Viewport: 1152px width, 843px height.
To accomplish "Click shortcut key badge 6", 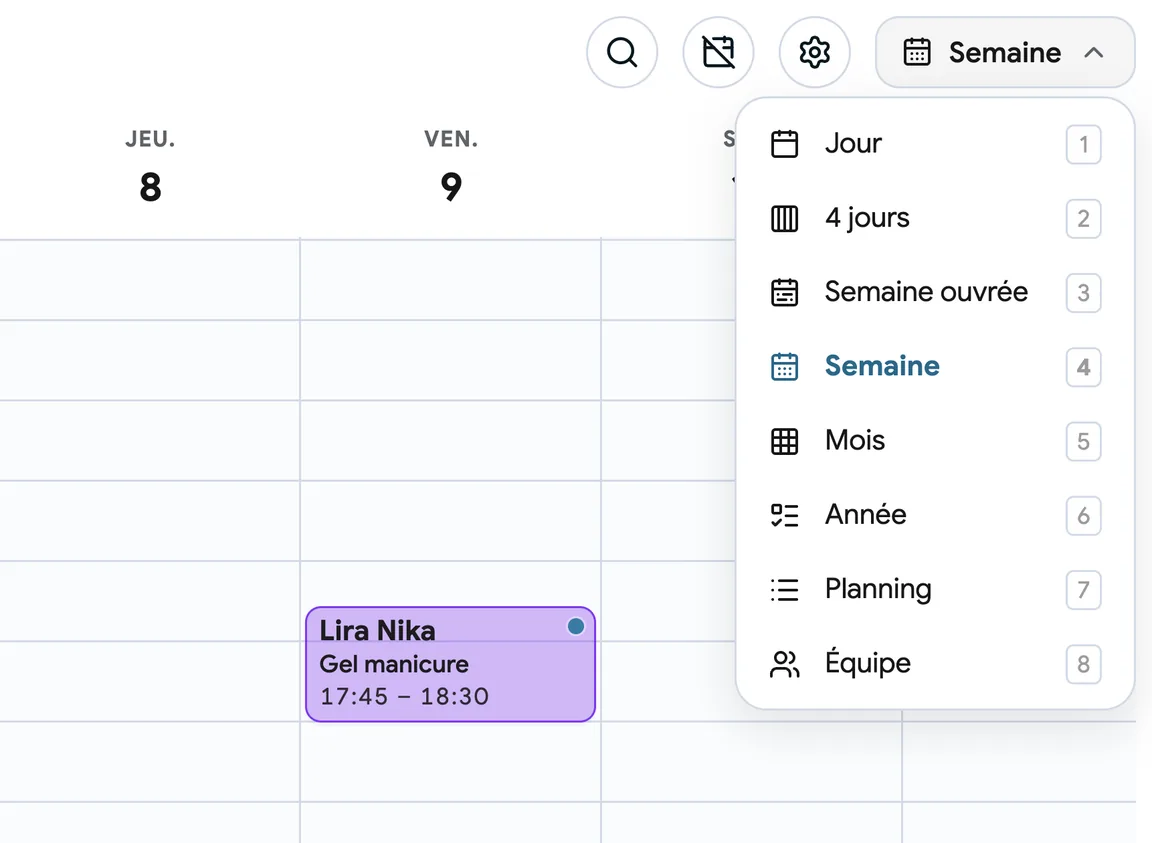I will (1083, 515).
